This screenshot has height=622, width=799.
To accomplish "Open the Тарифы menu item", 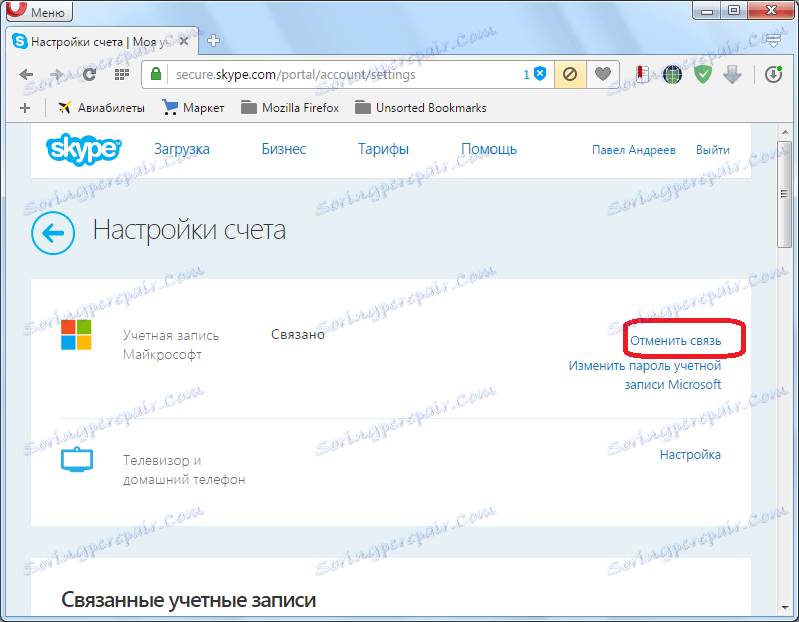I will (383, 149).
